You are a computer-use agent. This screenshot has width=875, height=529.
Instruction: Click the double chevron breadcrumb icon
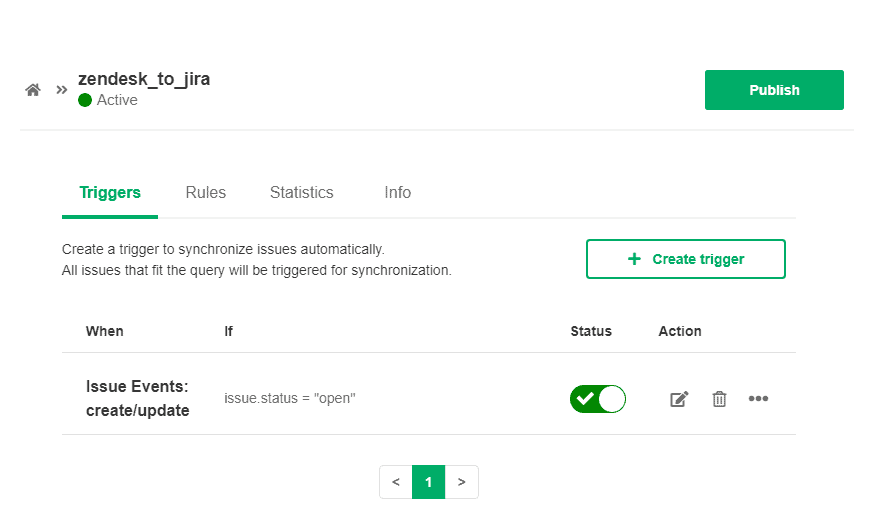pyautogui.click(x=61, y=90)
